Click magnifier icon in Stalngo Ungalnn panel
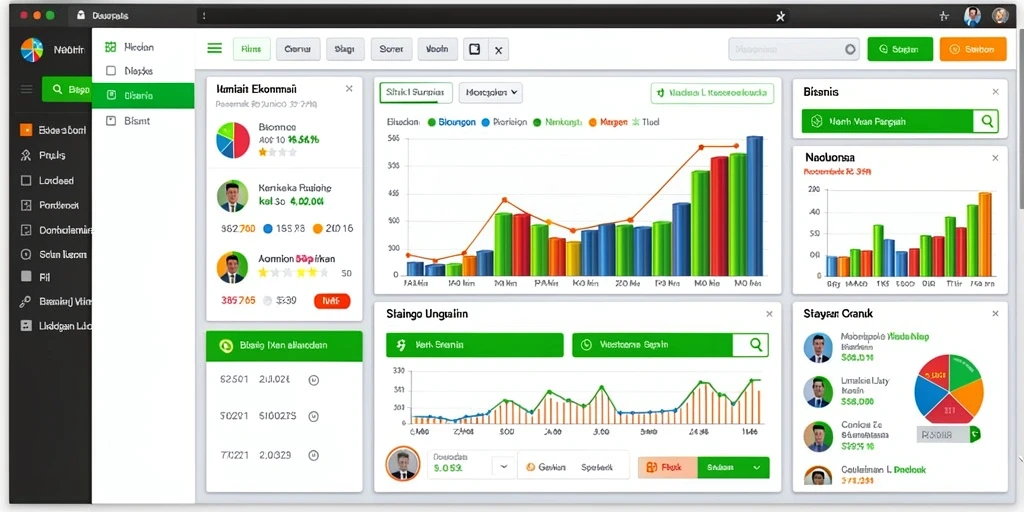The width and height of the screenshot is (1024, 512). (756, 345)
